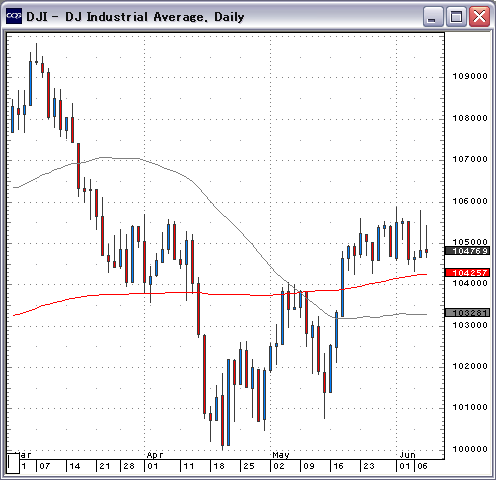Image resolution: width=496 pixels, height=480 pixels.
Task: Click date label 11 on time axis
Action: click(x=189, y=466)
